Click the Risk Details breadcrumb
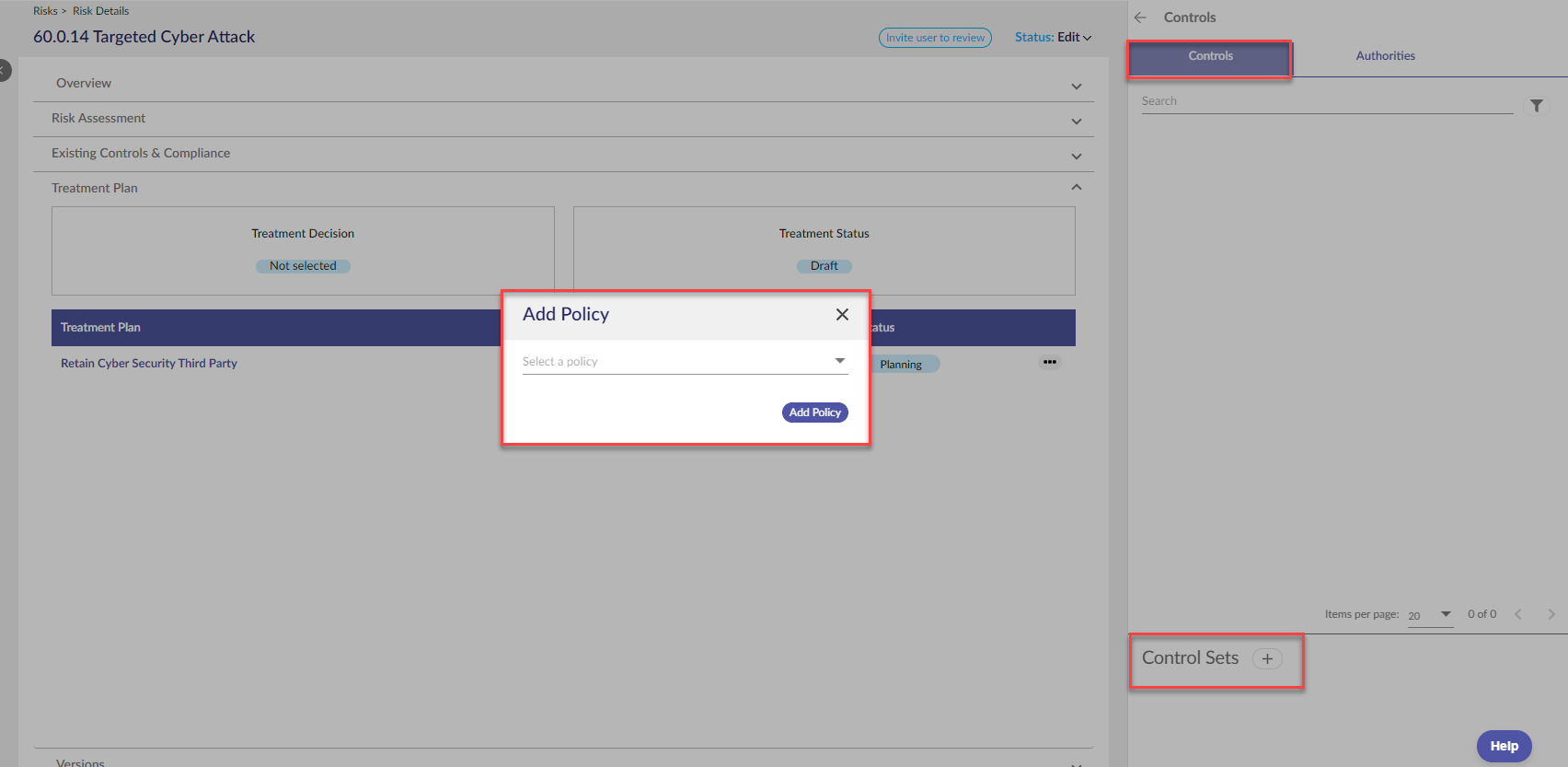1568x767 pixels. (101, 11)
